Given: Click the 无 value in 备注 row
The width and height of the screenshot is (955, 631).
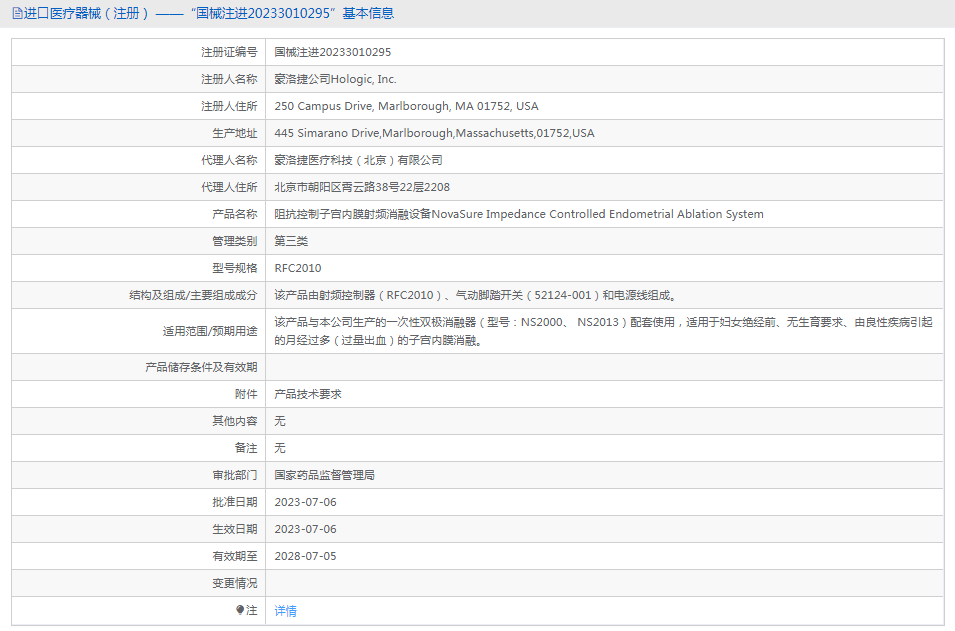Looking at the screenshot, I should pyautogui.click(x=280, y=448).
